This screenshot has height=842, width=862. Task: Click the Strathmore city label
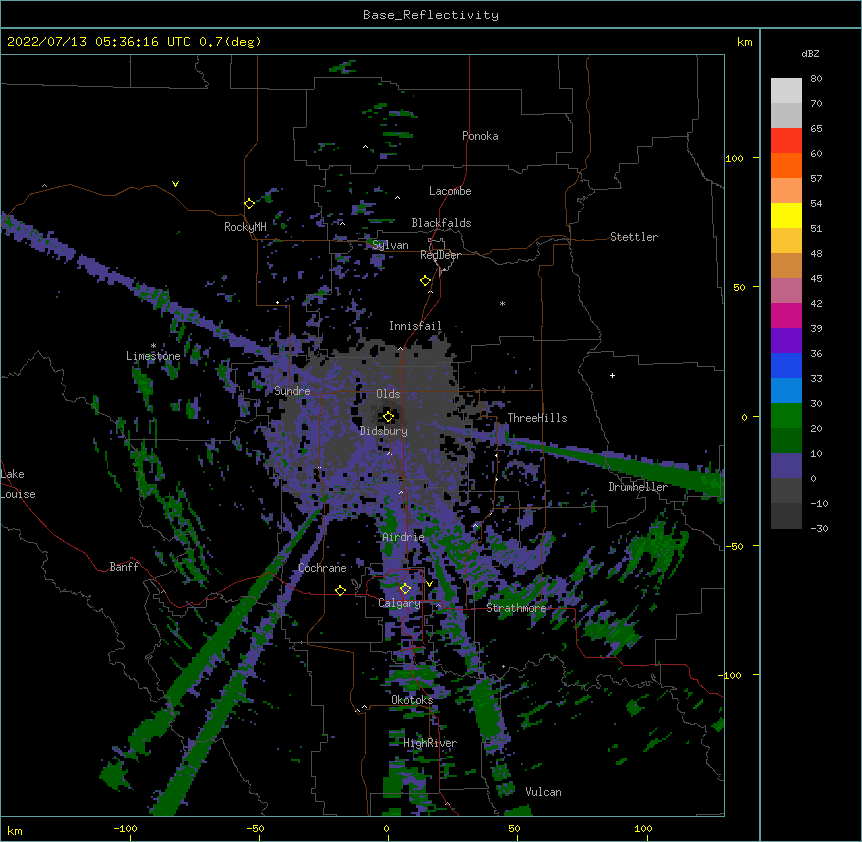(516, 608)
